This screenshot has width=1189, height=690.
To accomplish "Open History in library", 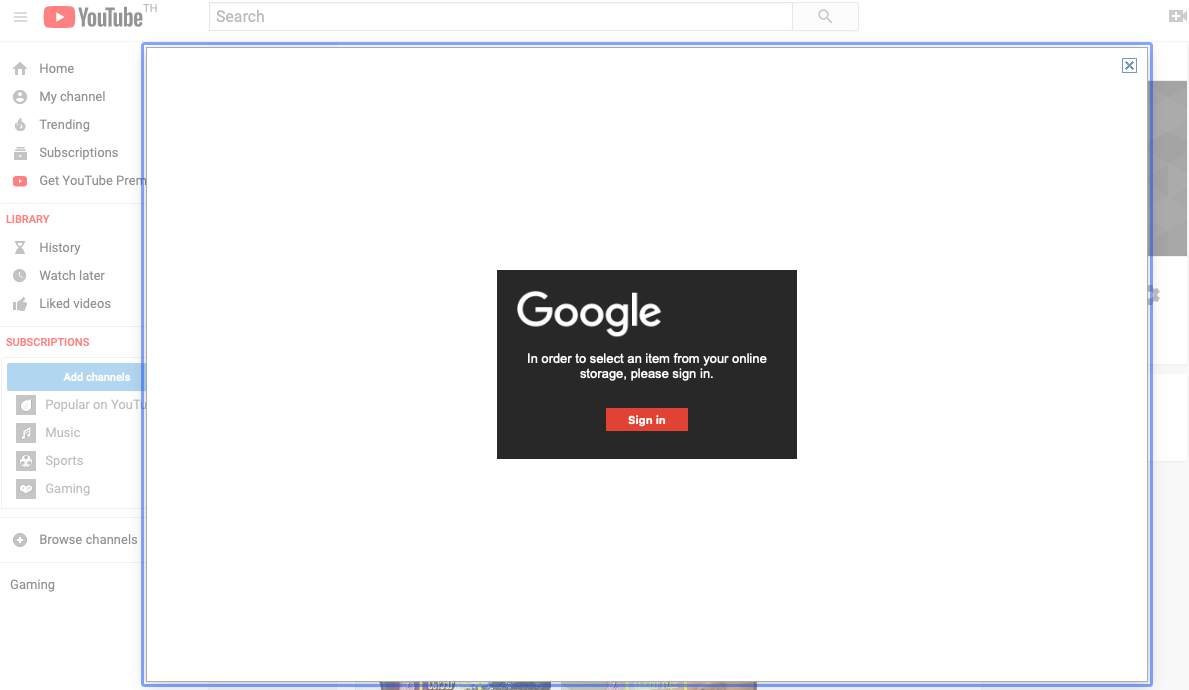I will [x=60, y=247].
